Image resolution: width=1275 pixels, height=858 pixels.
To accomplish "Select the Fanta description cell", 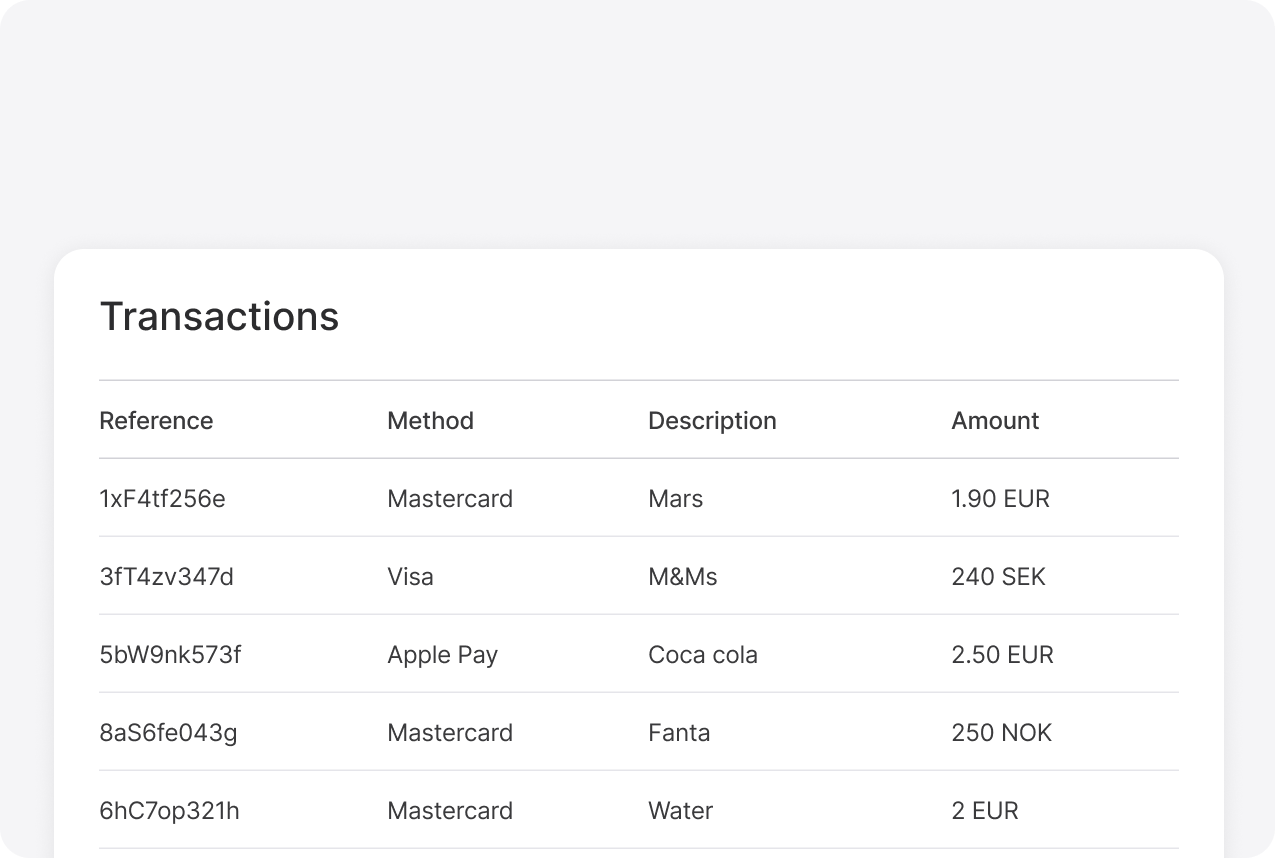I will tap(679, 733).
